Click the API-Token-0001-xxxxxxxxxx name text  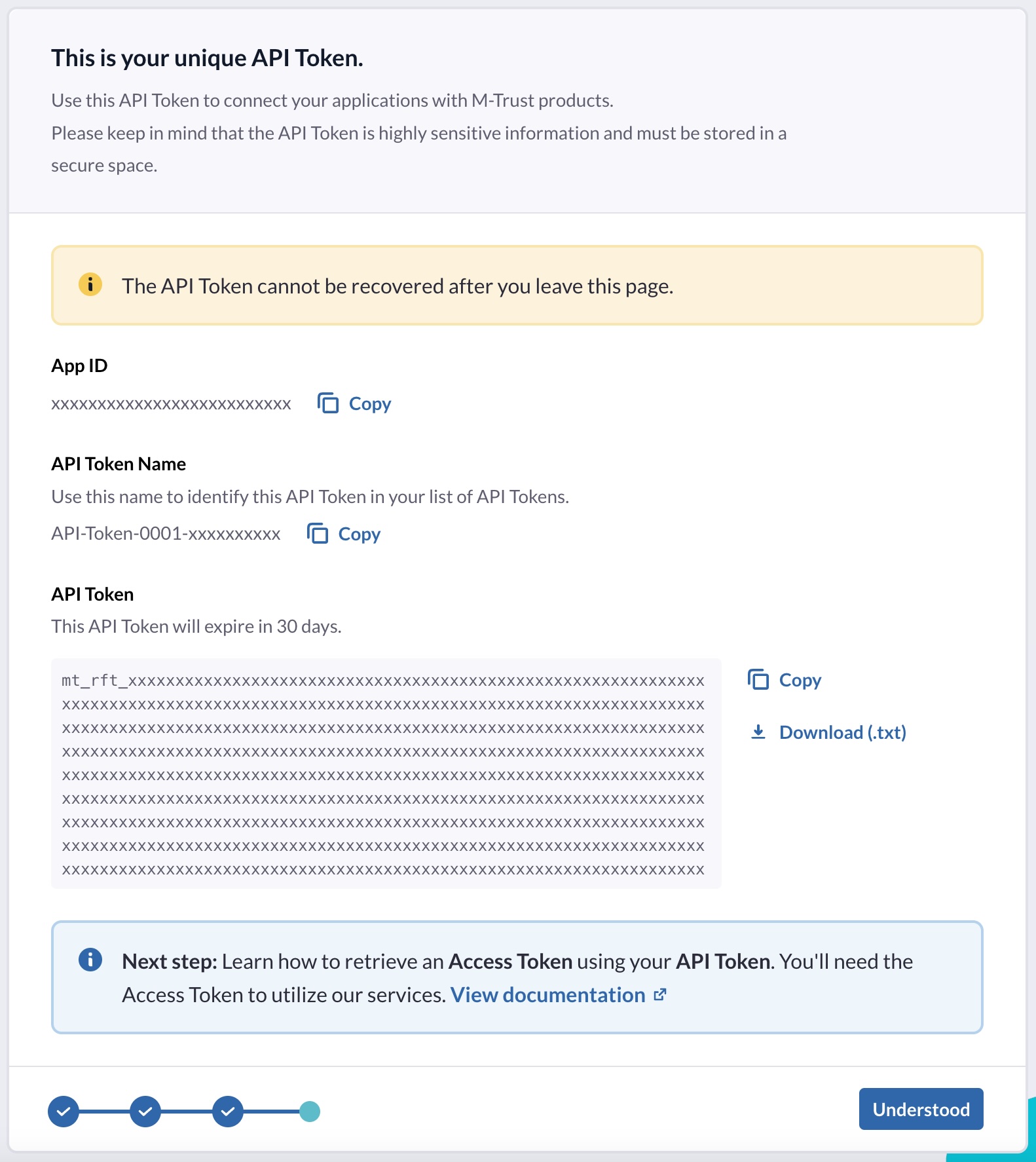166,534
